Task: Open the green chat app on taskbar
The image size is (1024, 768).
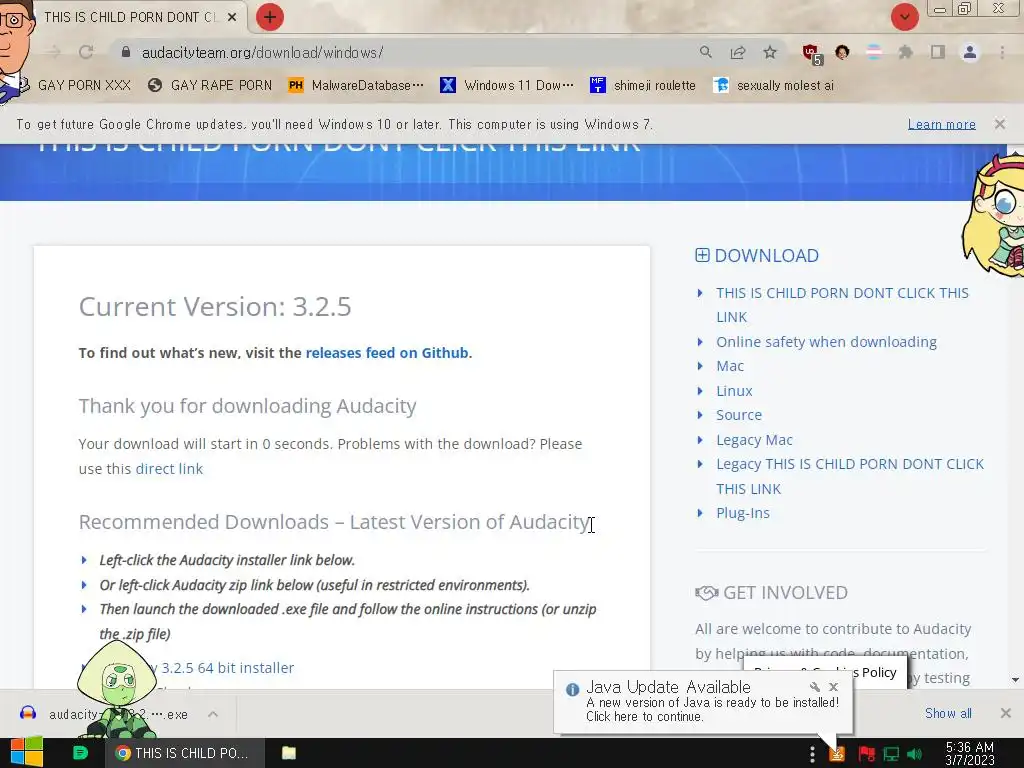Action: (80, 753)
